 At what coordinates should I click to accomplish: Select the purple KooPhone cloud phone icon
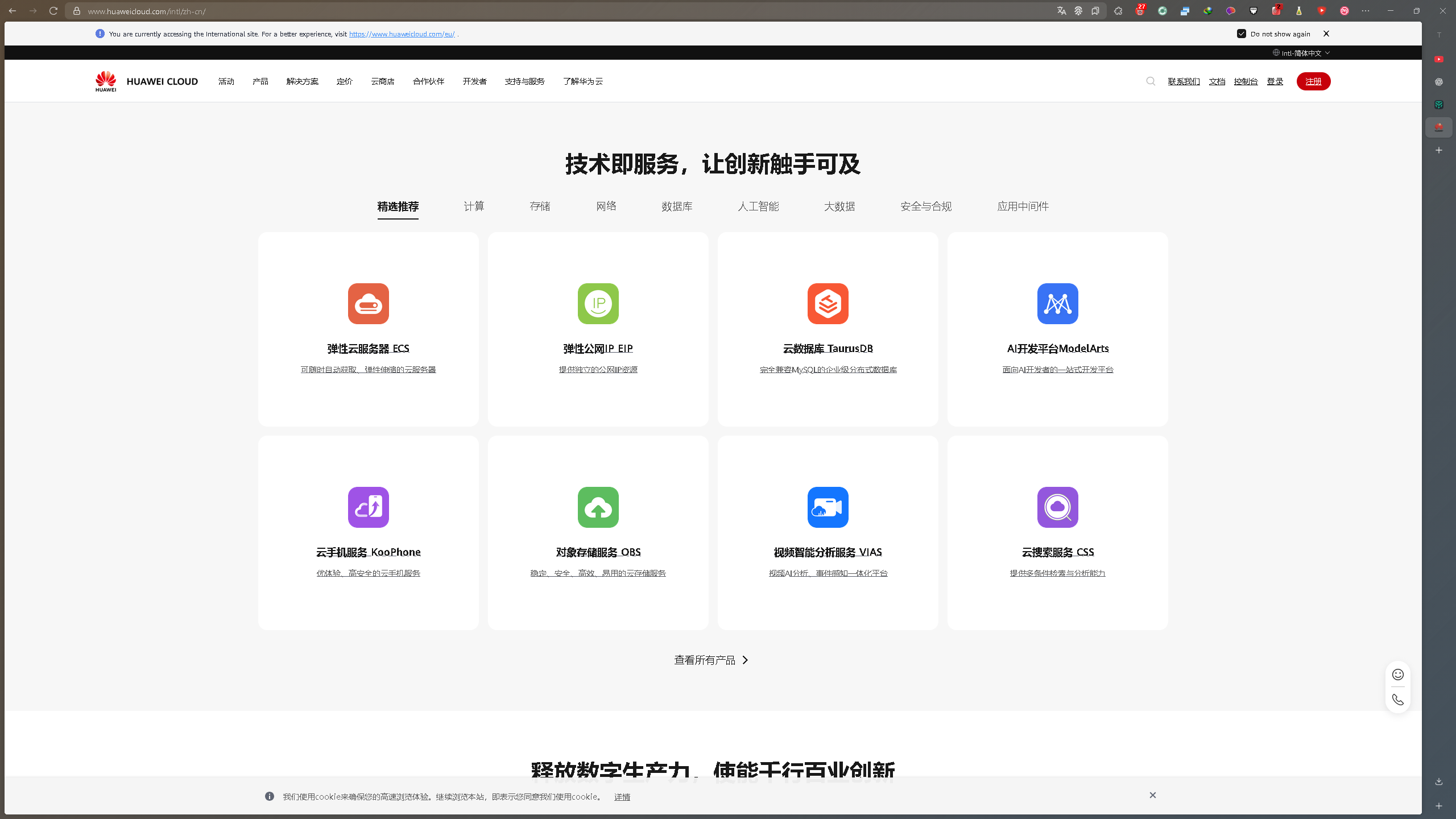pos(368,507)
